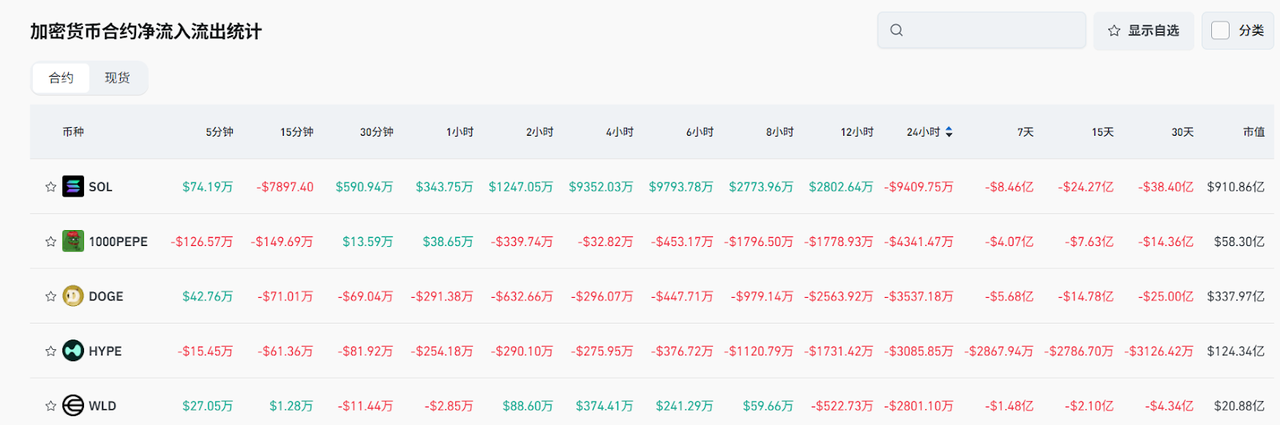The width and height of the screenshot is (1280, 425).
Task: Select the 合约 tab
Action: tap(61, 78)
